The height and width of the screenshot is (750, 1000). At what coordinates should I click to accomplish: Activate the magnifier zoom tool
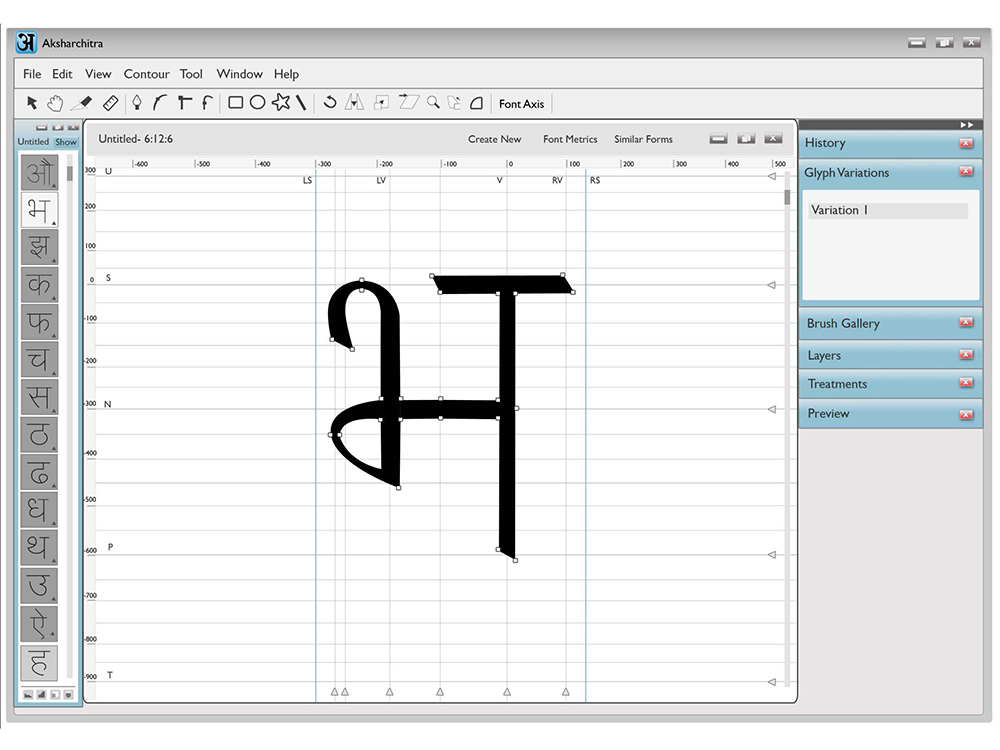click(x=433, y=102)
